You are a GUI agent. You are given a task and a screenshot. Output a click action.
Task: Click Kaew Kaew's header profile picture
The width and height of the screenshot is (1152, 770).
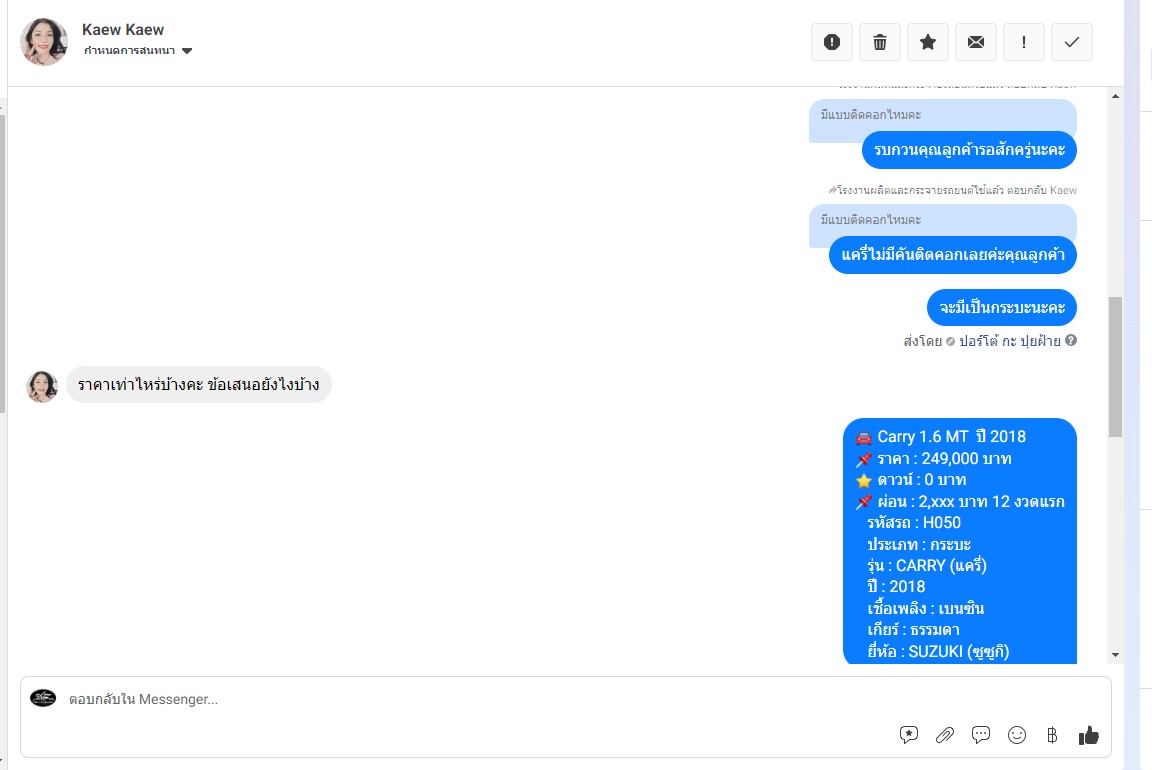(x=44, y=42)
